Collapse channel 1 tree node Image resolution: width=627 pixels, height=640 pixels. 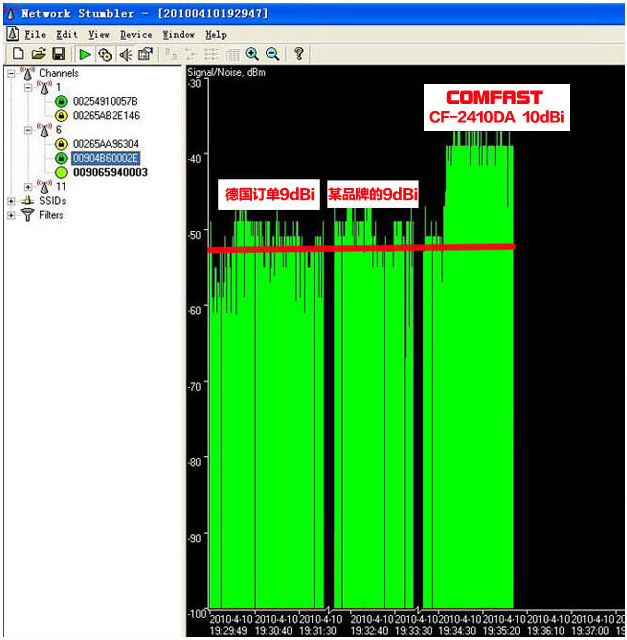point(28,87)
